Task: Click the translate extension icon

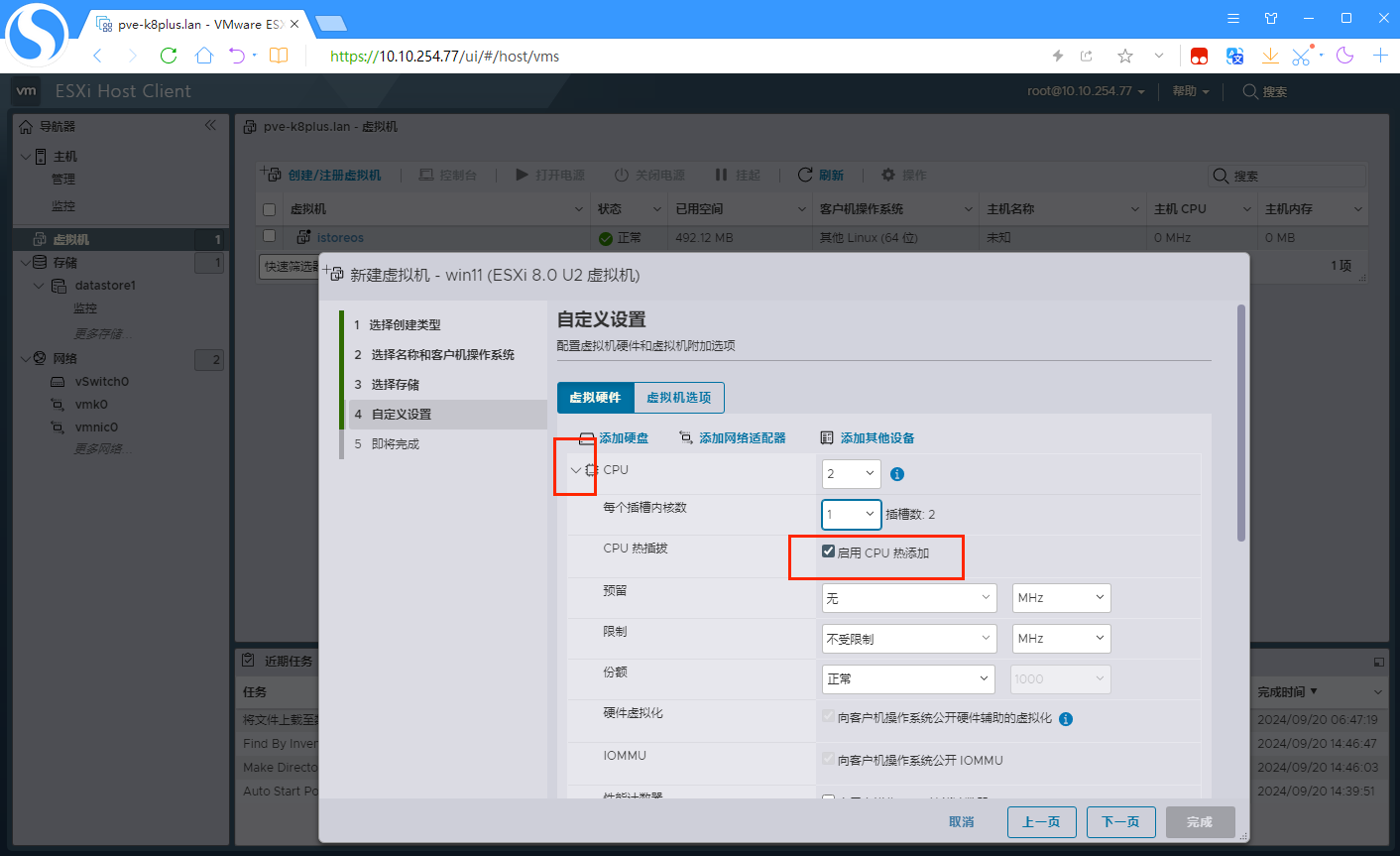Action: pos(1234,56)
